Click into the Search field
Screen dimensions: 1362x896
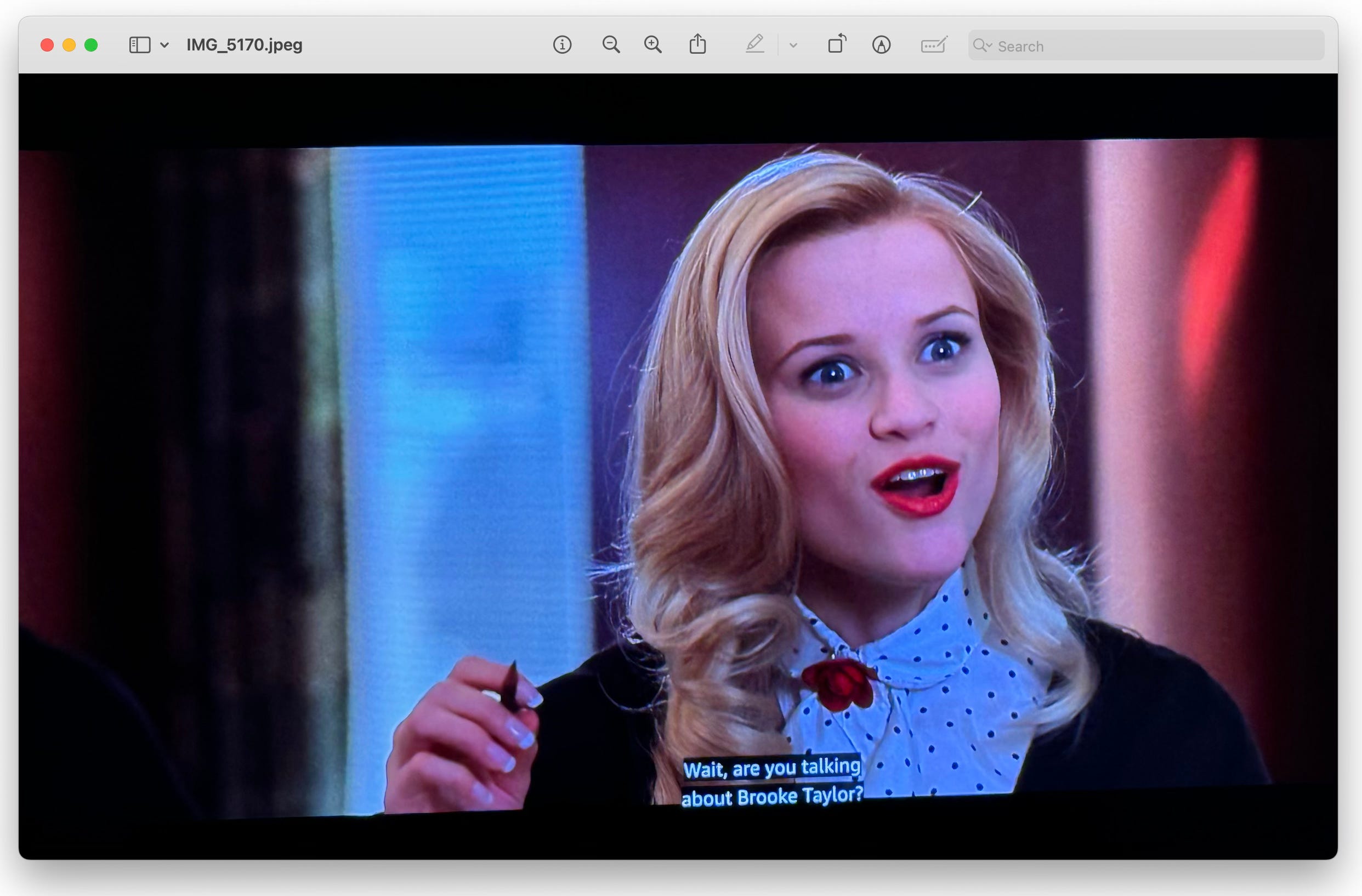point(1145,45)
